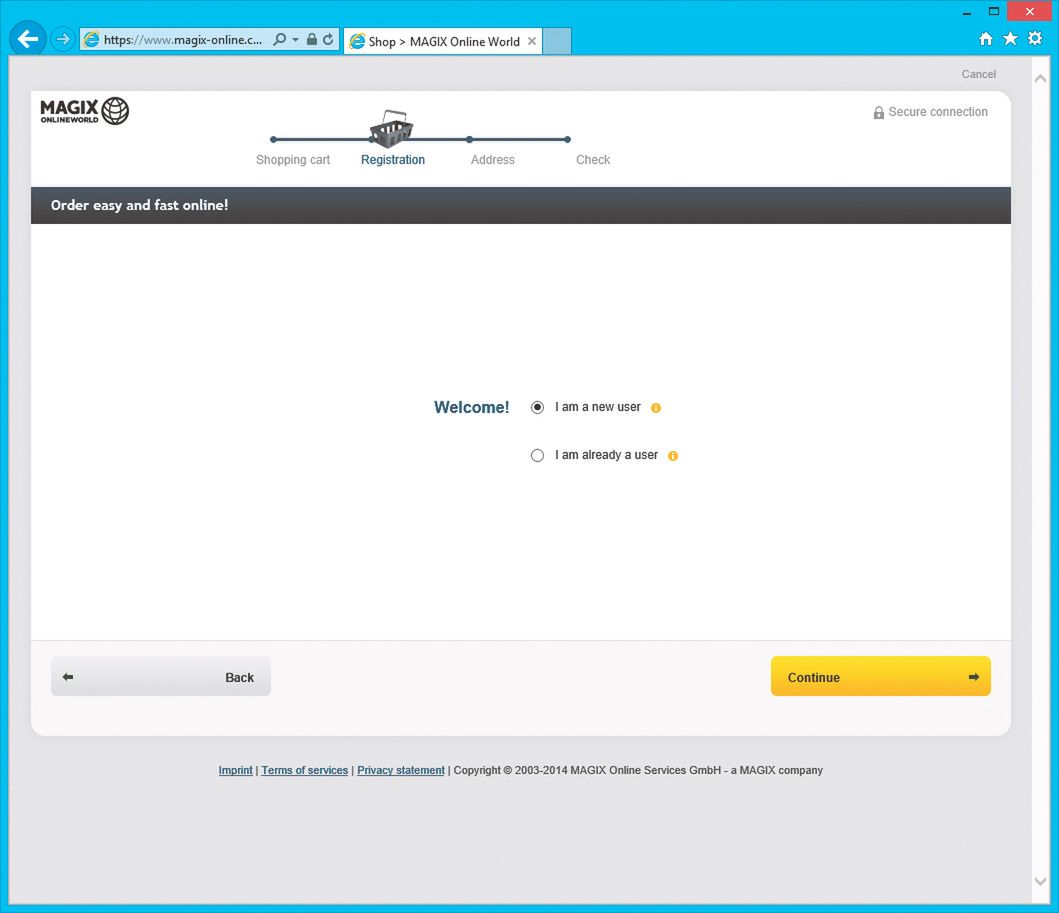The width and height of the screenshot is (1059, 913).
Task: Click the MAGIX Online World logo
Action: [x=84, y=111]
